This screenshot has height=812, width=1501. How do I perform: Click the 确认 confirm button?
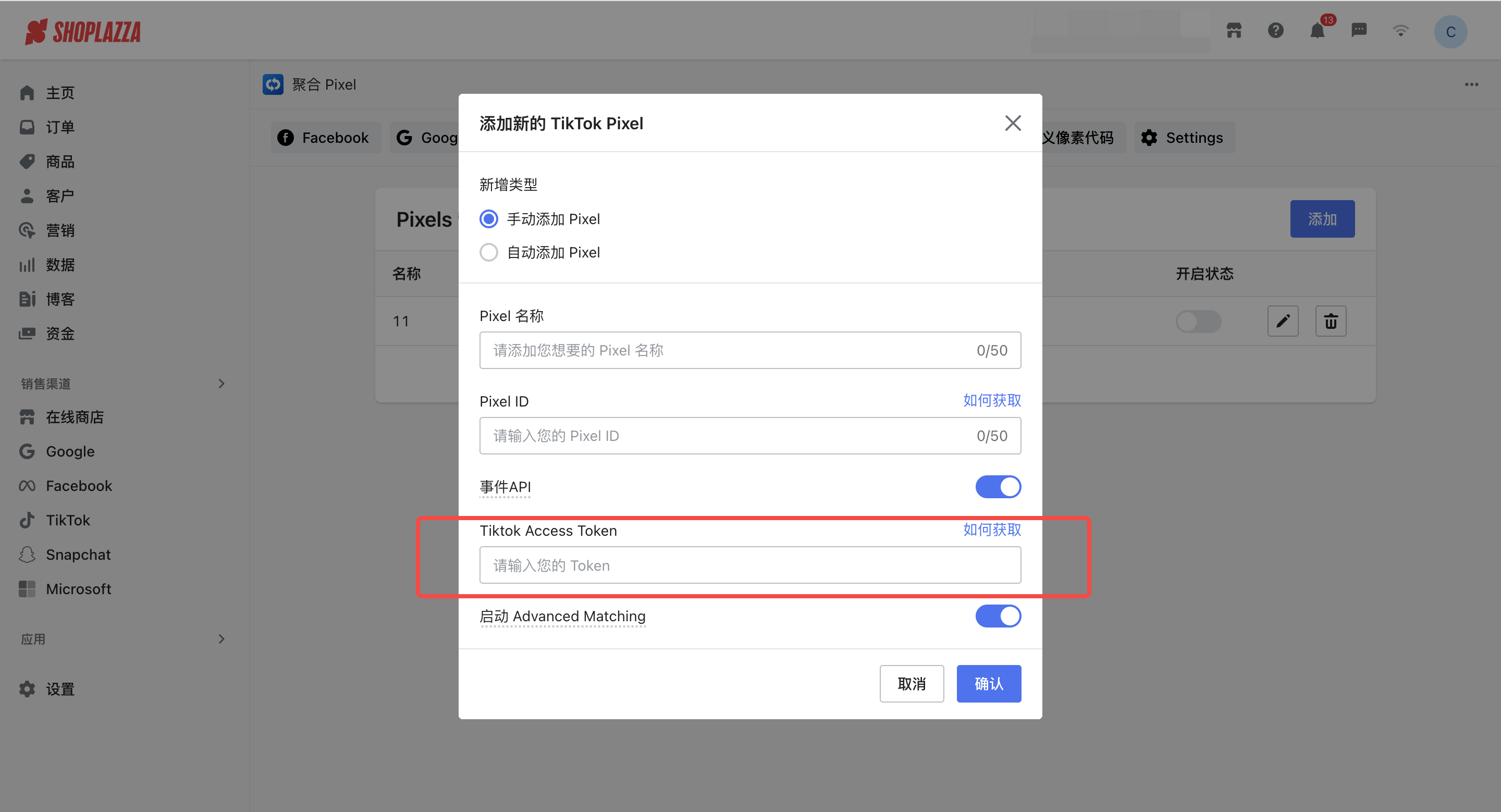[x=988, y=683]
